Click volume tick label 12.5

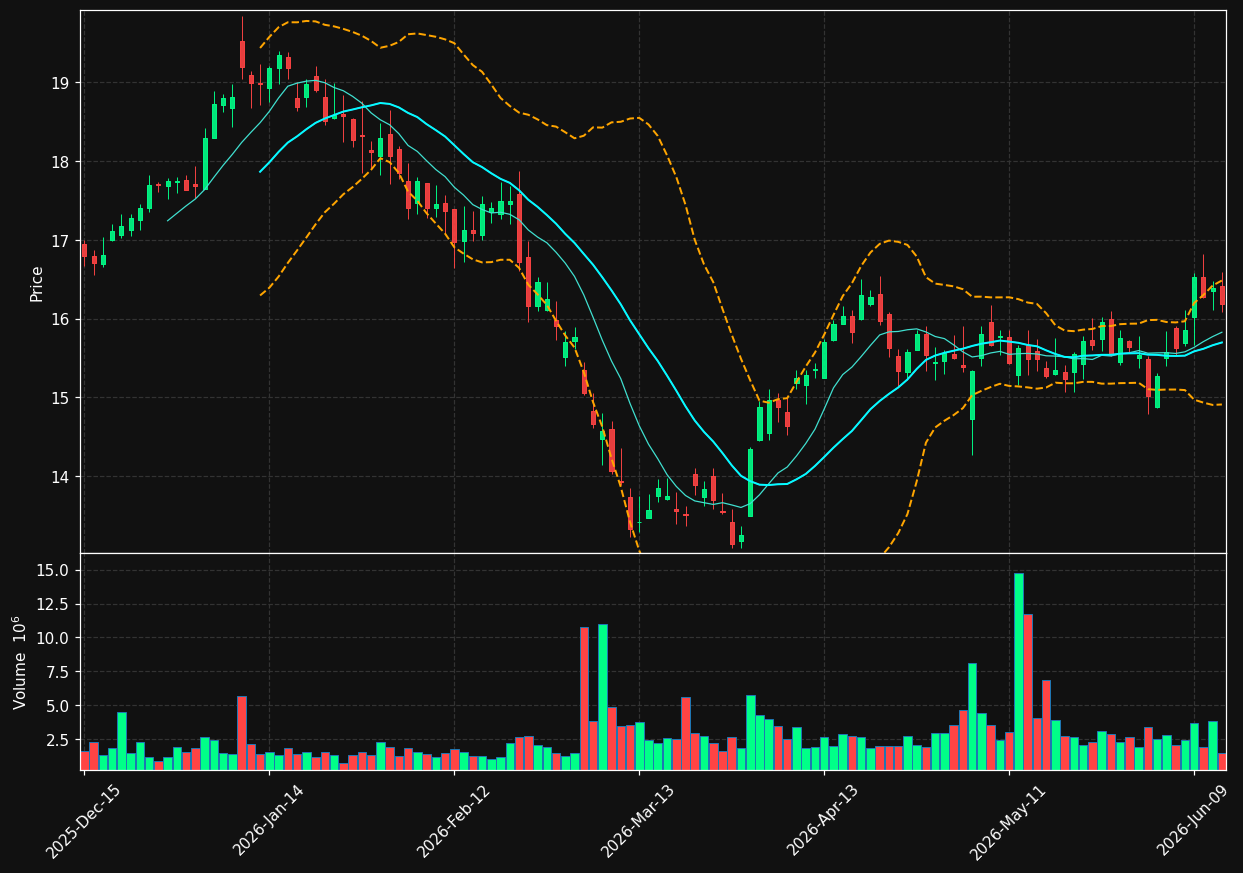54,604
